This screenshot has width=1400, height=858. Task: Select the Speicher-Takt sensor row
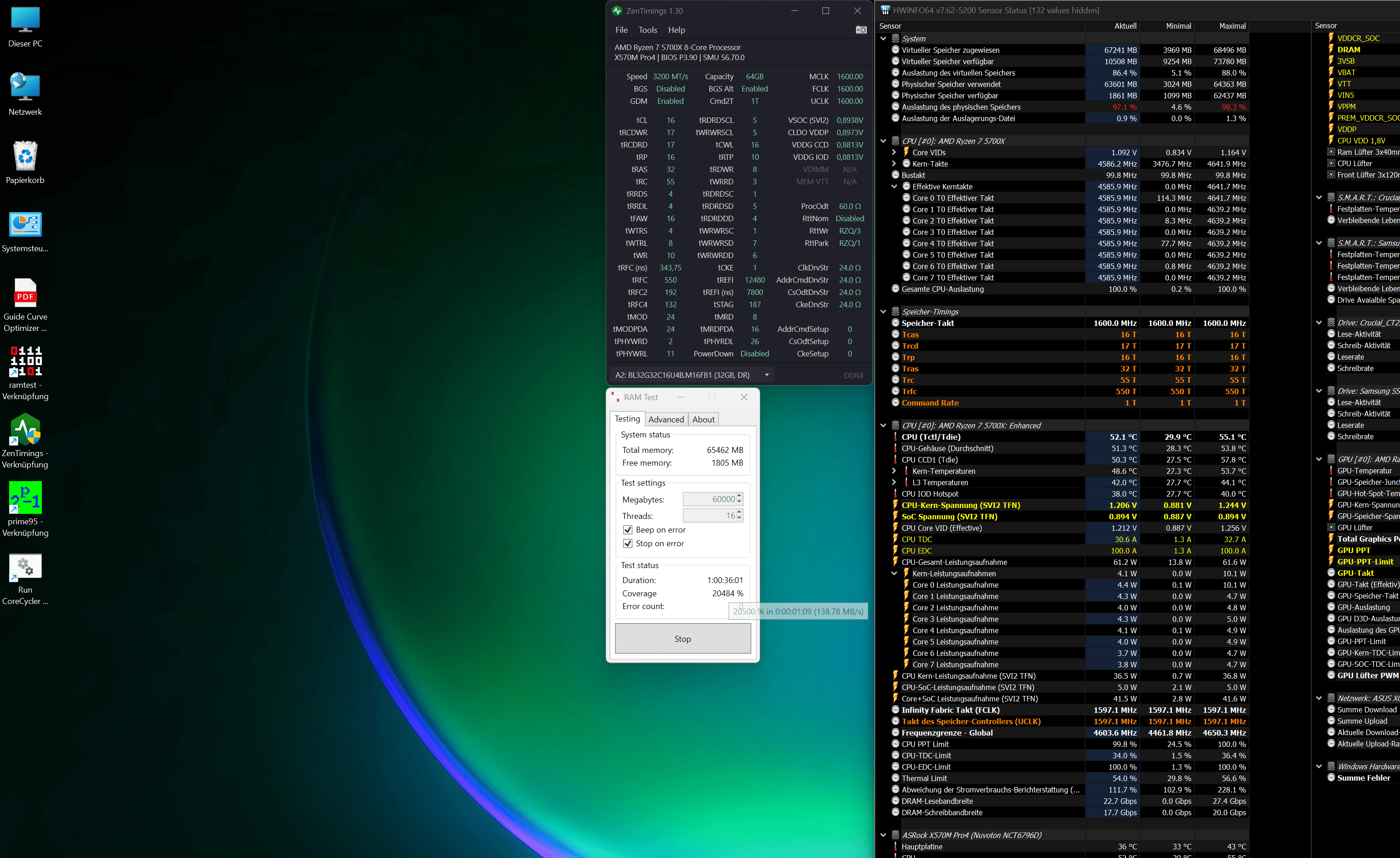coord(1063,323)
